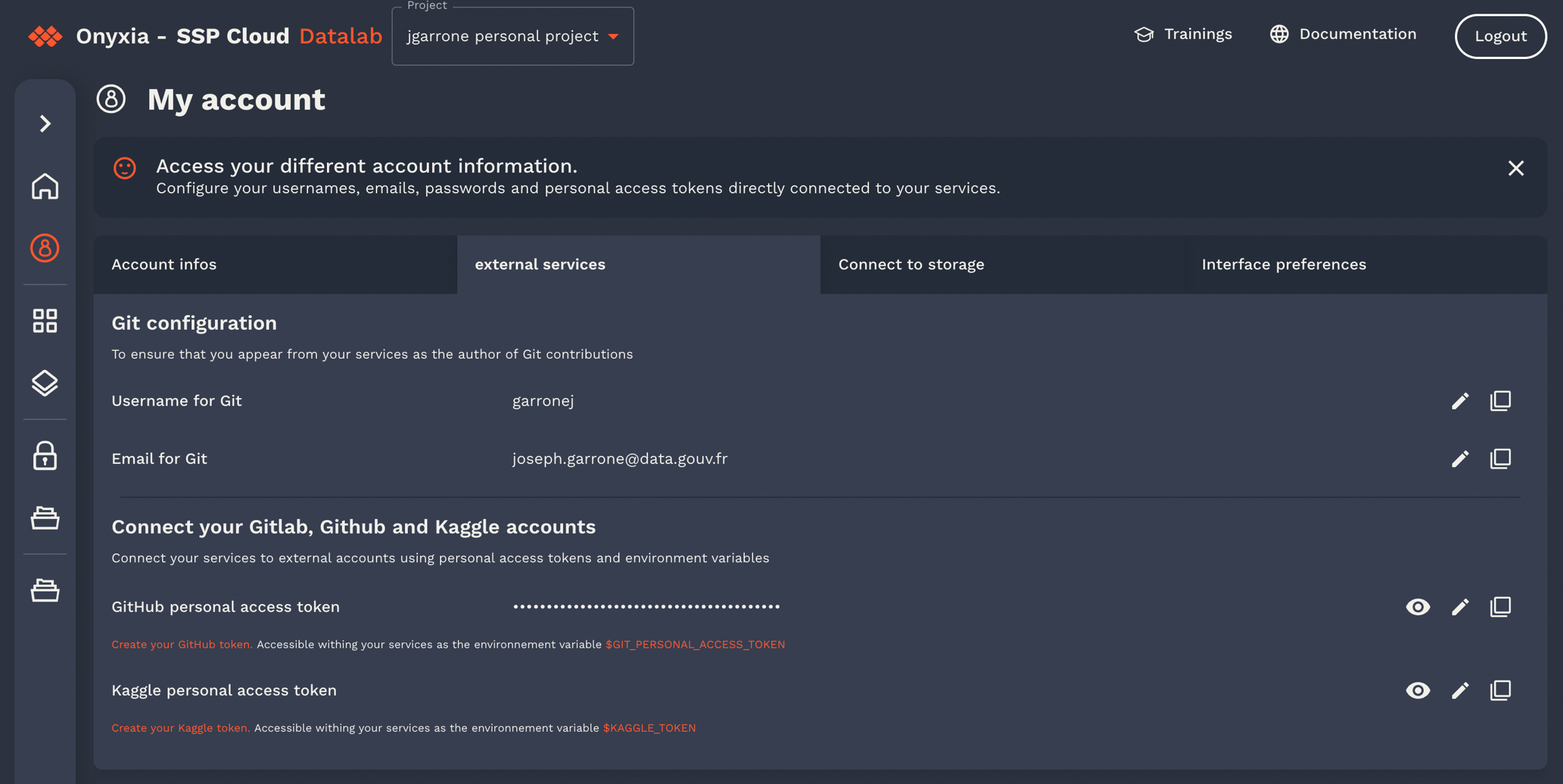The image size is (1563, 784).
Task: Edit the GitHub personal access token
Action: 1460,607
